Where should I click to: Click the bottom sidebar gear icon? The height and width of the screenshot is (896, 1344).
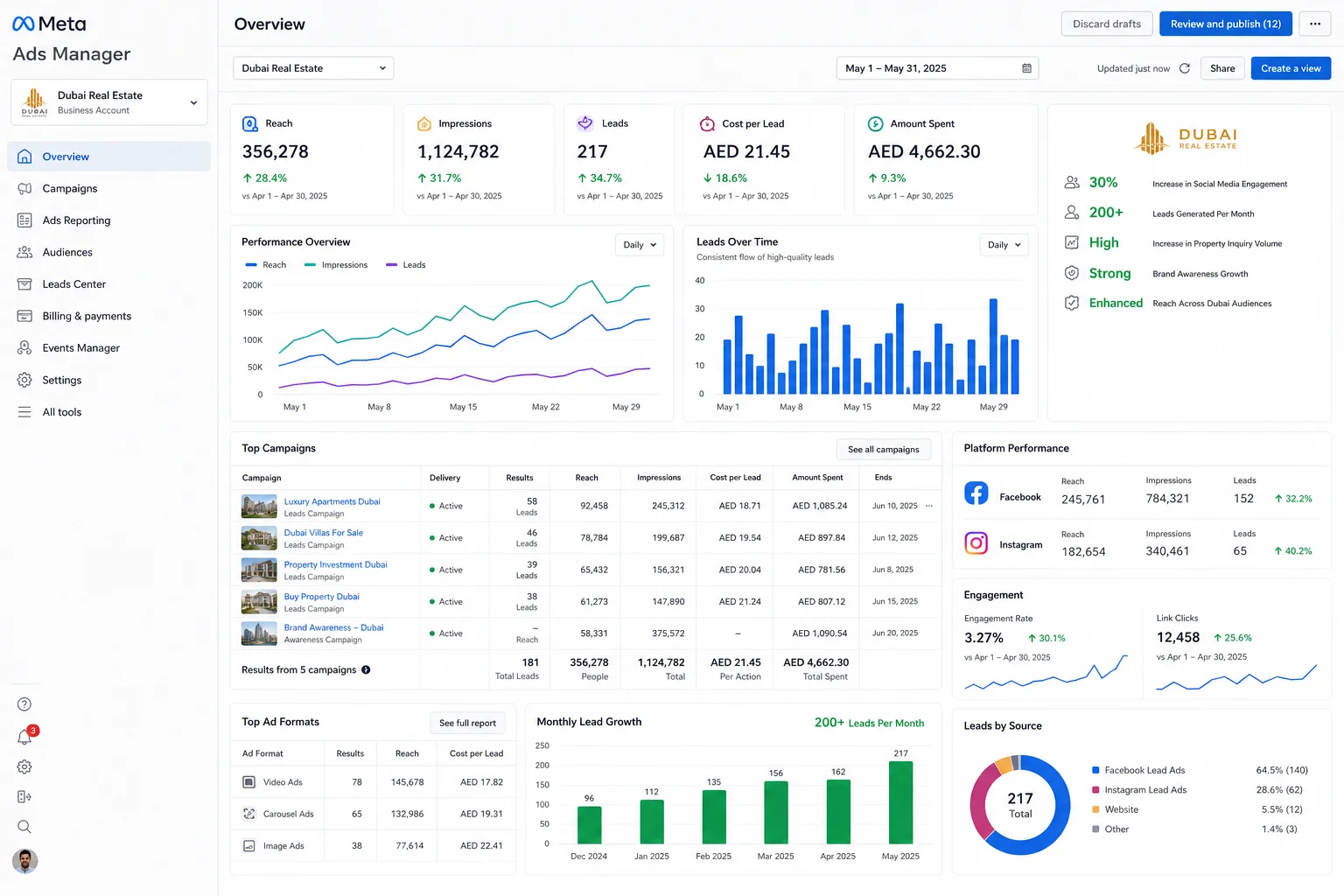[x=24, y=767]
